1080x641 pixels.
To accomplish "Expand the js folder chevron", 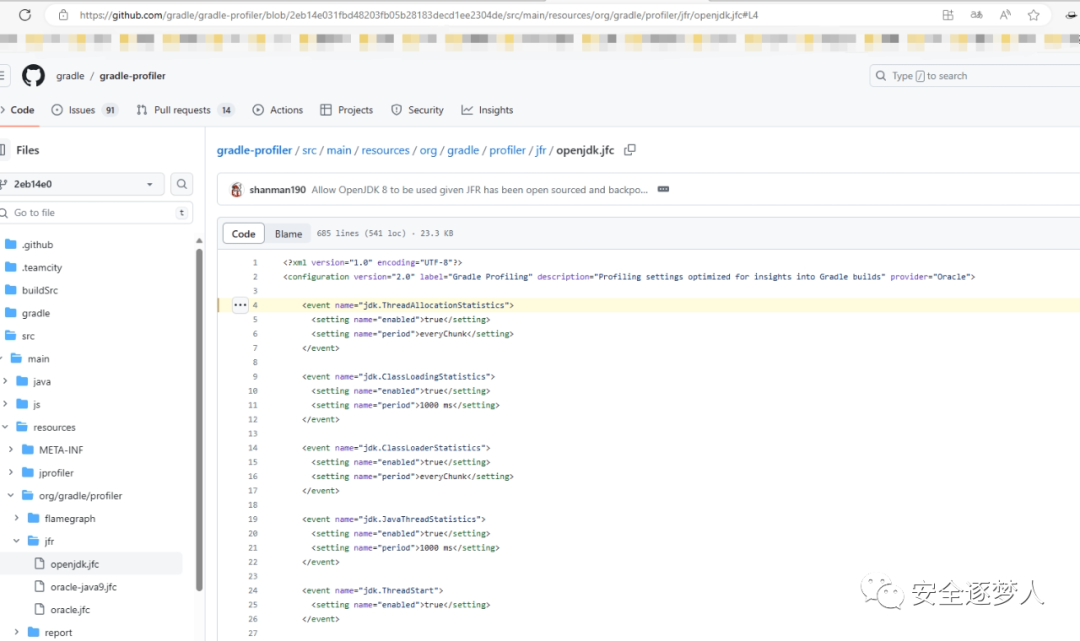I will coord(6,403).
